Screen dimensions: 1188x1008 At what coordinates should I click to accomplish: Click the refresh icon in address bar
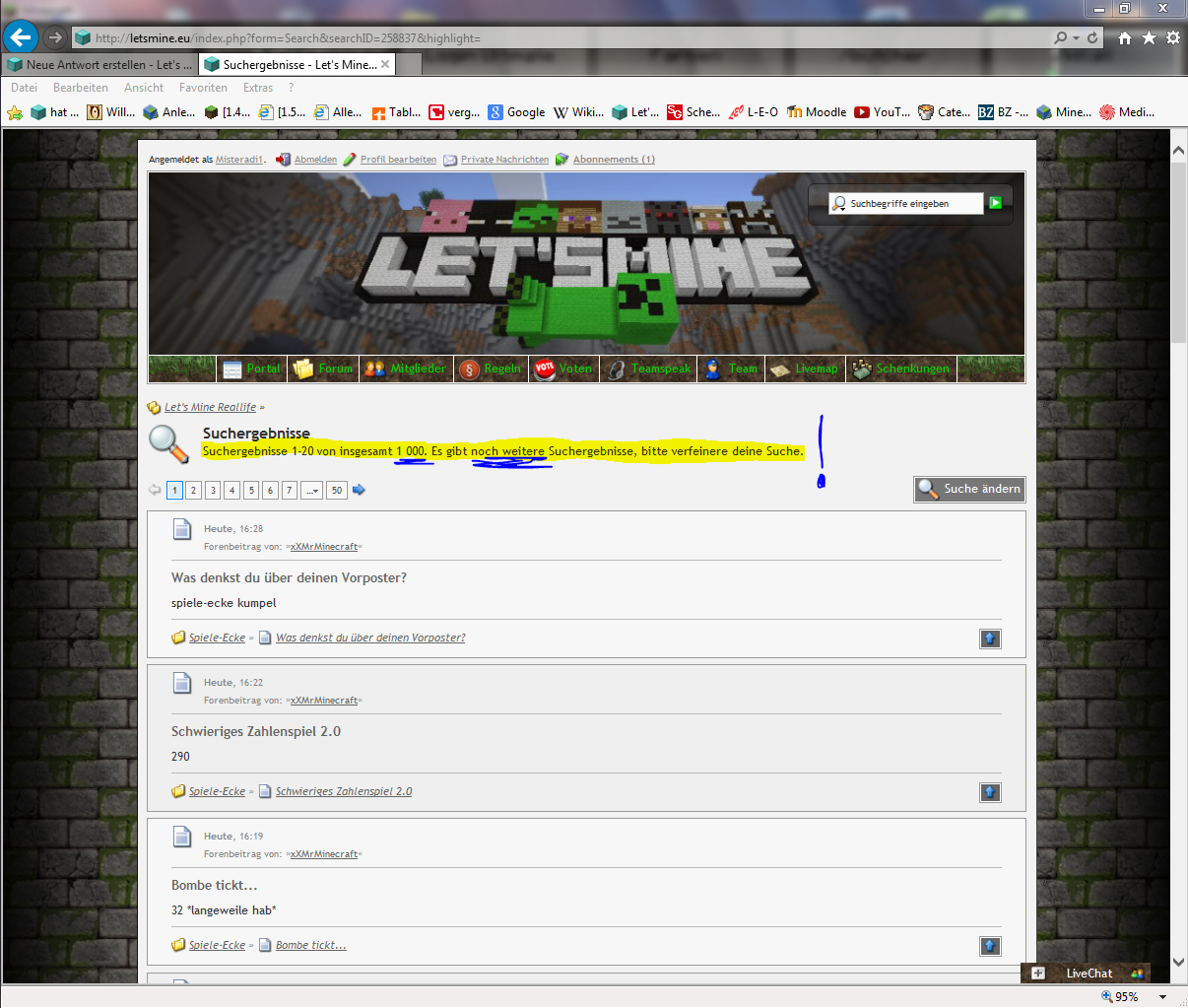pos(1092,37)
